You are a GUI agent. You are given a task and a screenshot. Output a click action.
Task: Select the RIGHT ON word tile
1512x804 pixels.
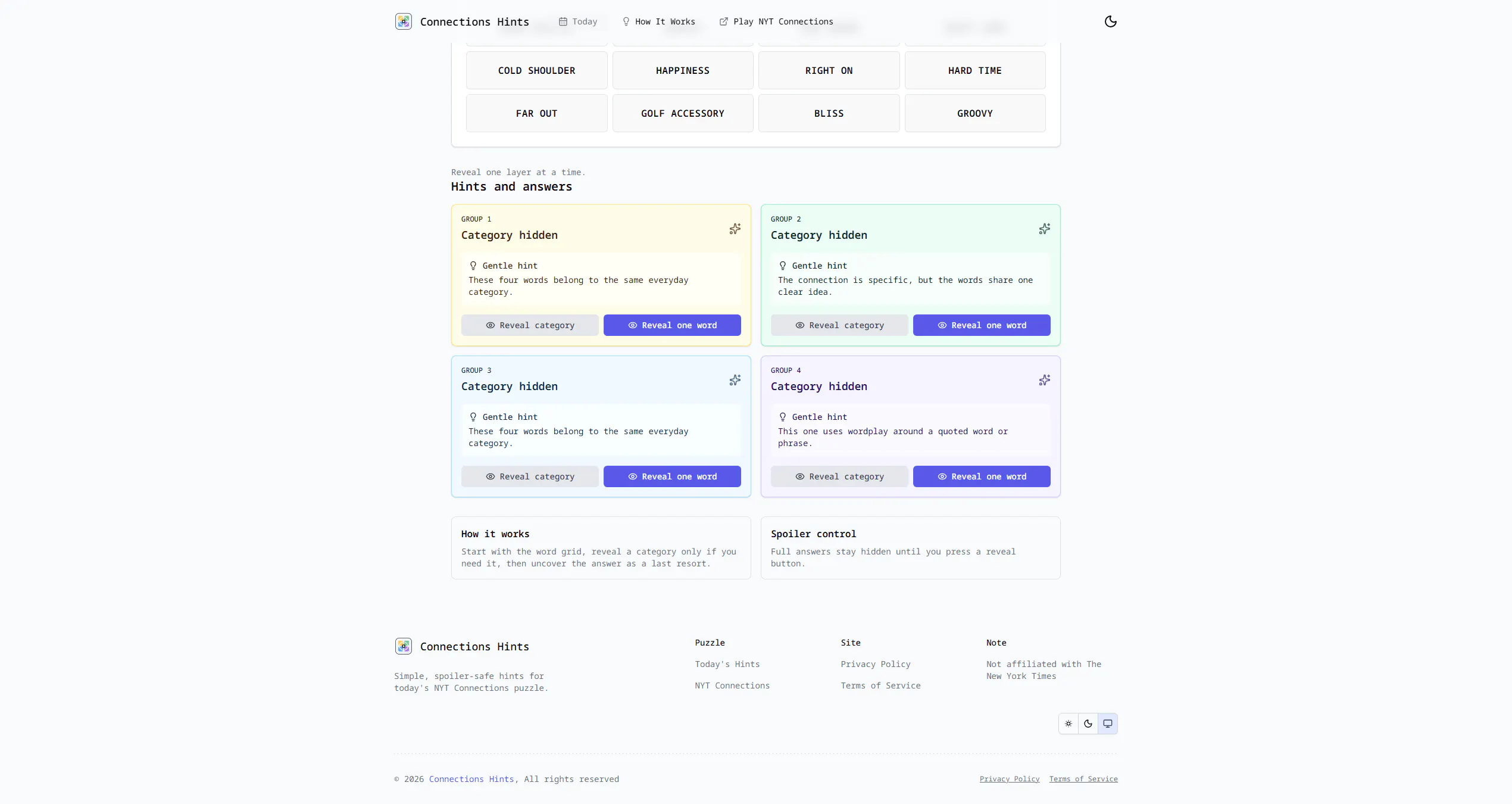829,70
